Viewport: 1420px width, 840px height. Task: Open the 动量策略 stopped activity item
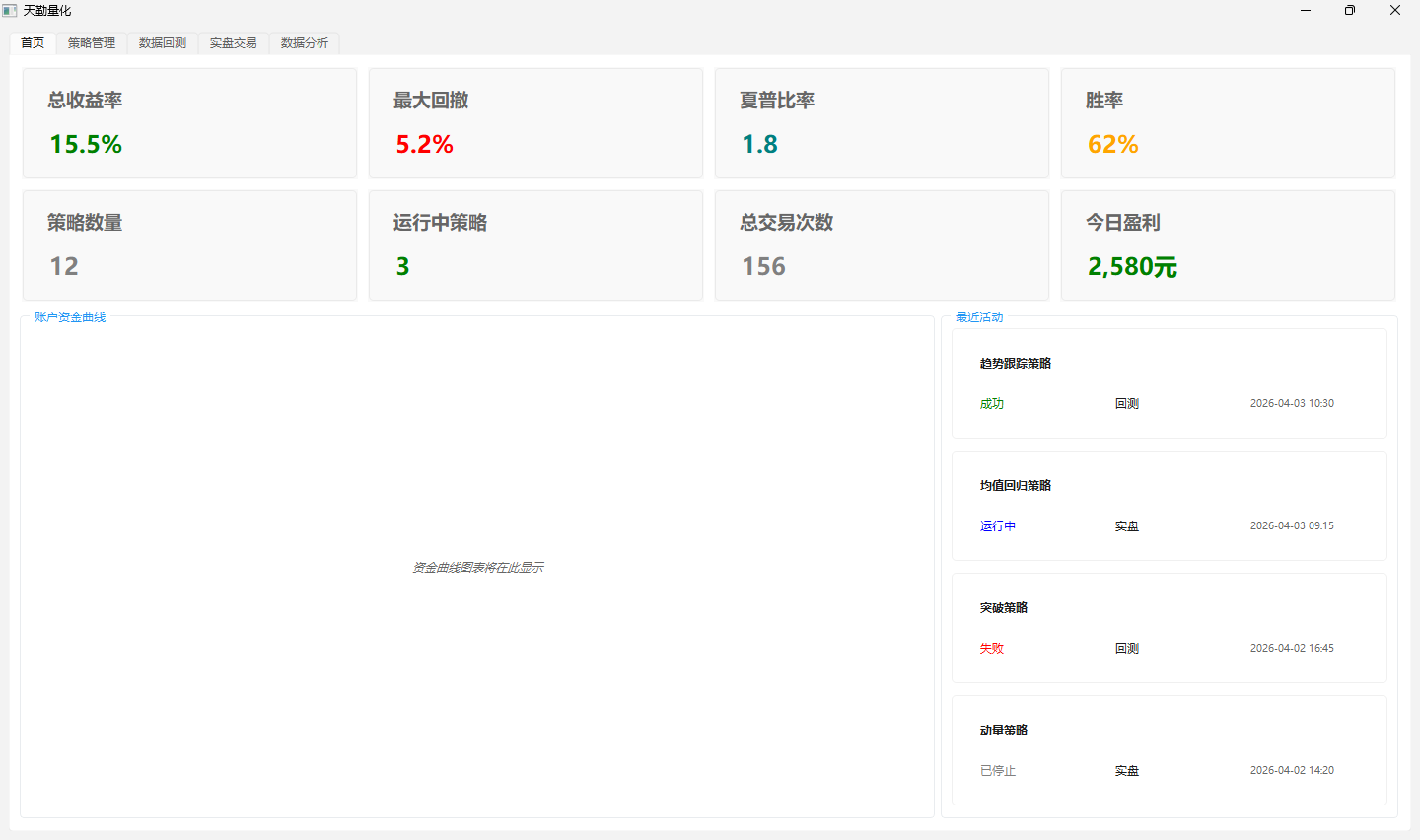click(x=1169, y=750)
